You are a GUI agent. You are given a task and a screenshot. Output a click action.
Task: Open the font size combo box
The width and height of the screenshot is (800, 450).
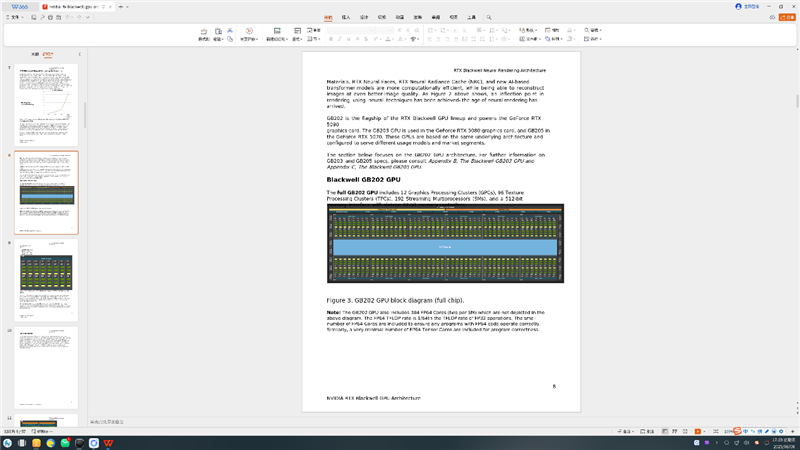point(384,31)
